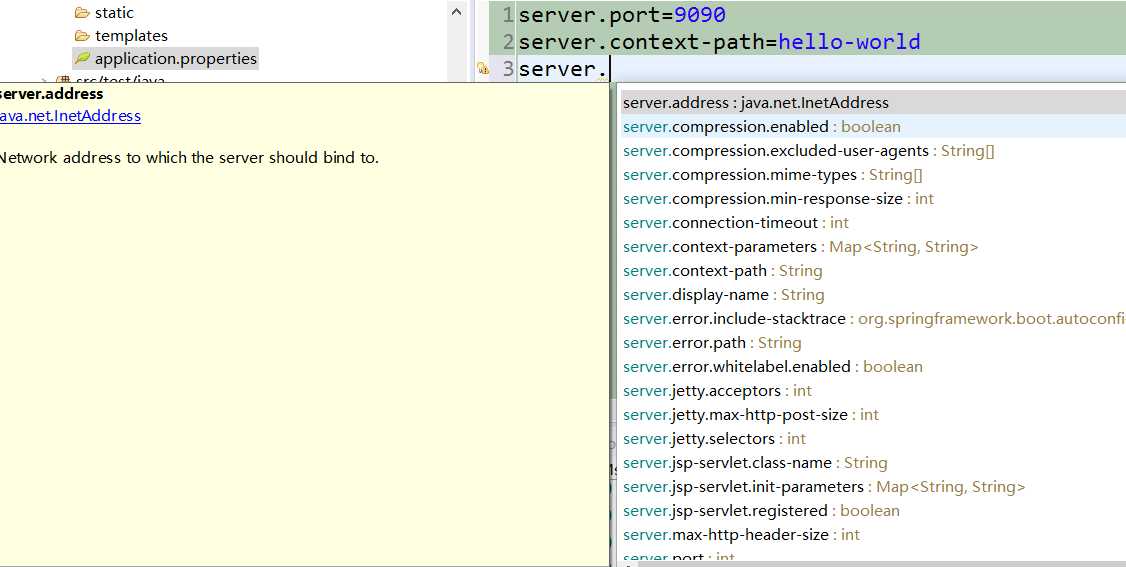Choose server.compression.min-response-size proposal
This screenshot has width=1126, height=567.
click(873, 199)
